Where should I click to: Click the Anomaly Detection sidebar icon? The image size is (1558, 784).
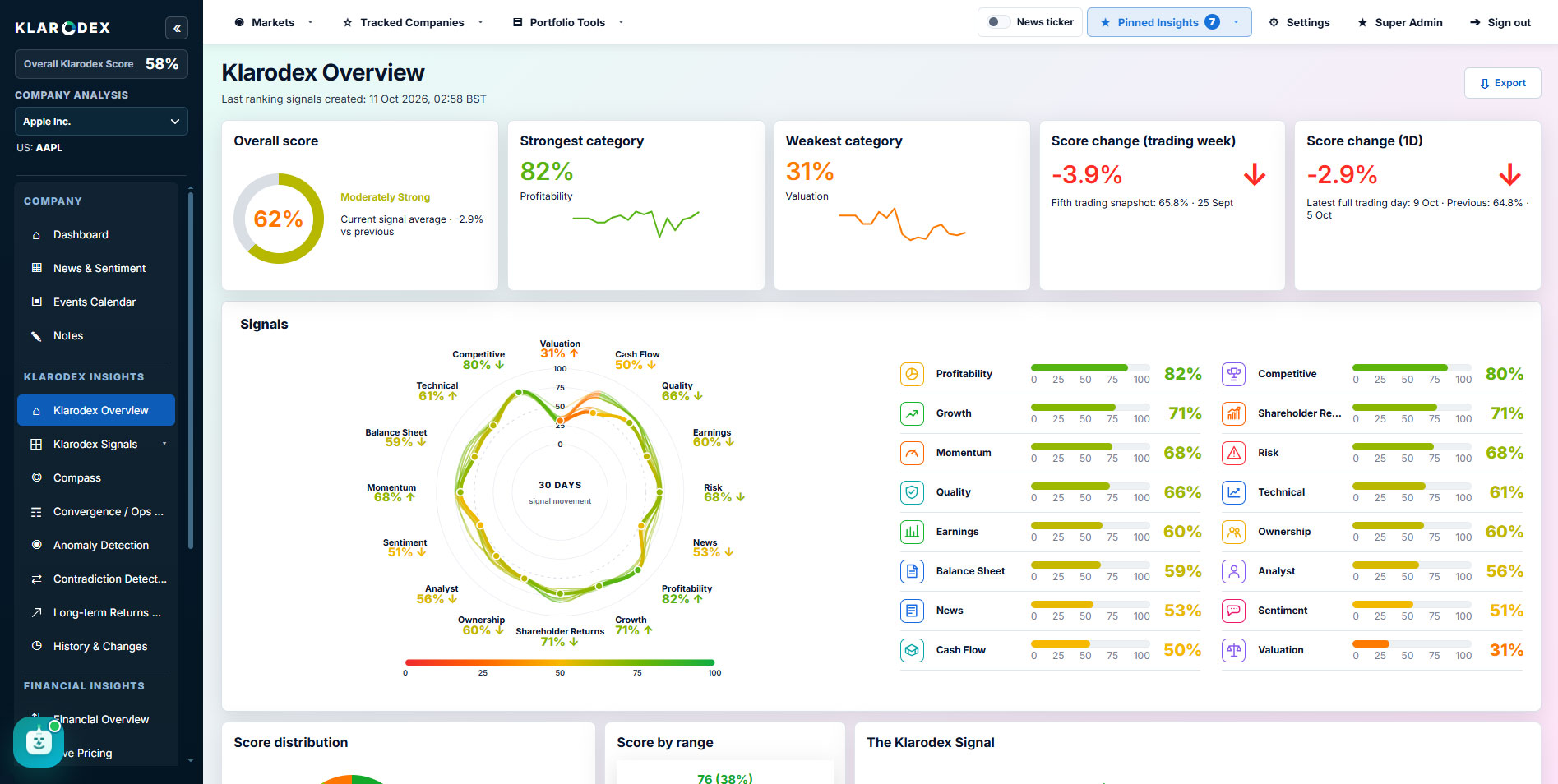click(36, 545)
